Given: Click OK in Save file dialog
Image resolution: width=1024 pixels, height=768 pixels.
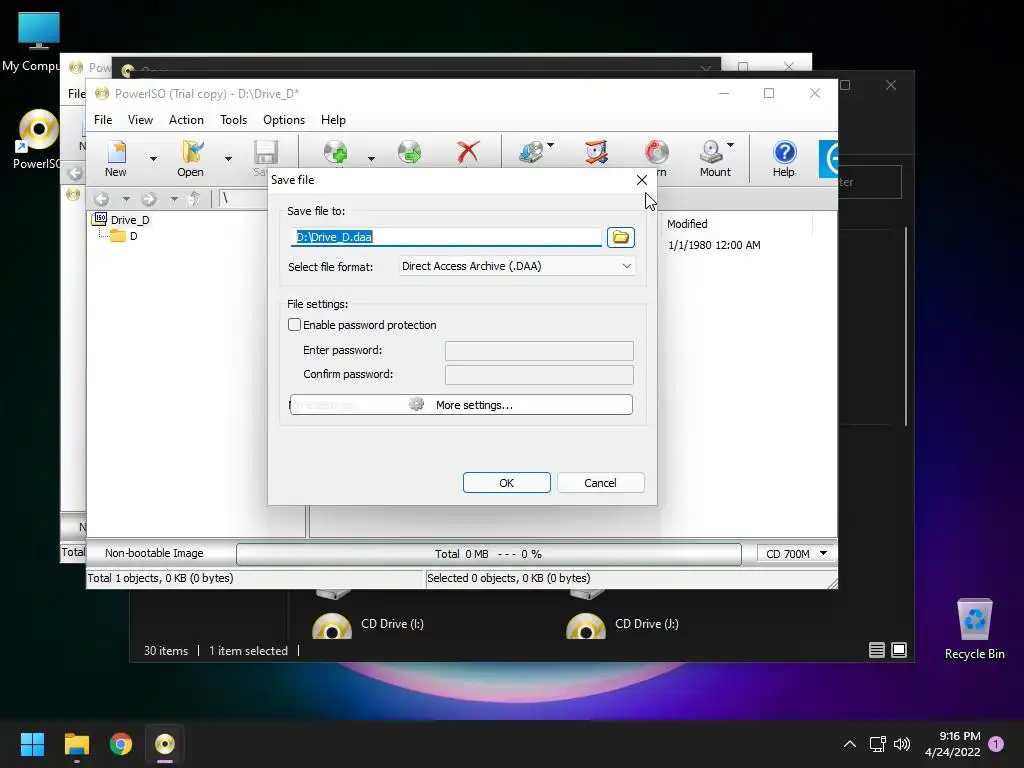Looking at the screenshot, I should click(506, 483).
